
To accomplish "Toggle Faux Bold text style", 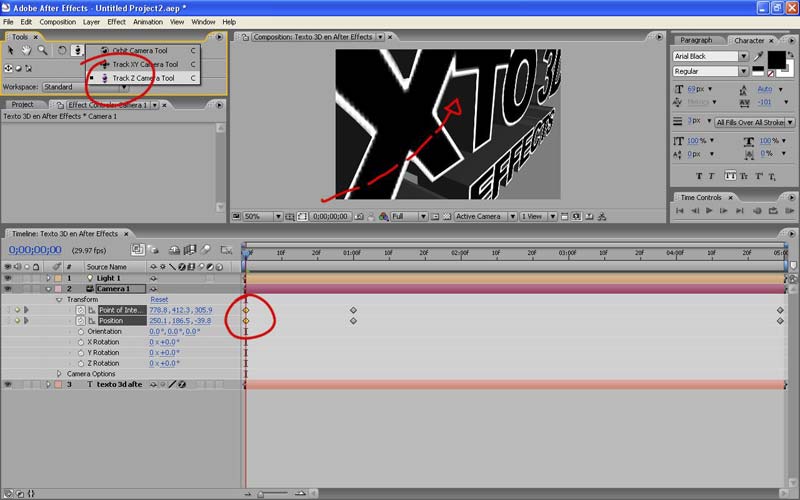I will click(x=699, y=176).
